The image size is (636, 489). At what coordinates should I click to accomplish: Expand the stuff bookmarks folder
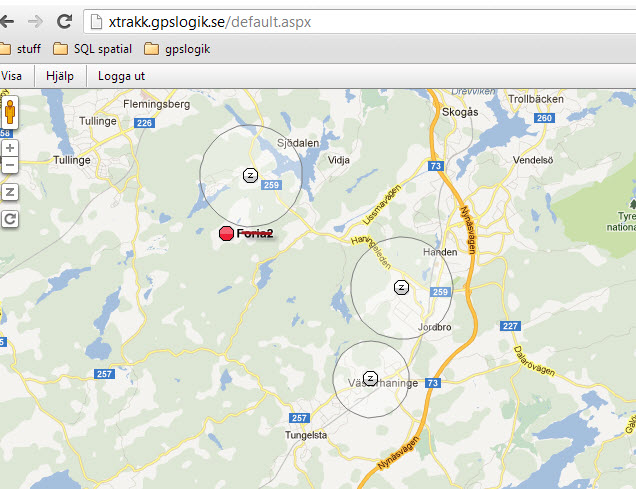(20, 49)
